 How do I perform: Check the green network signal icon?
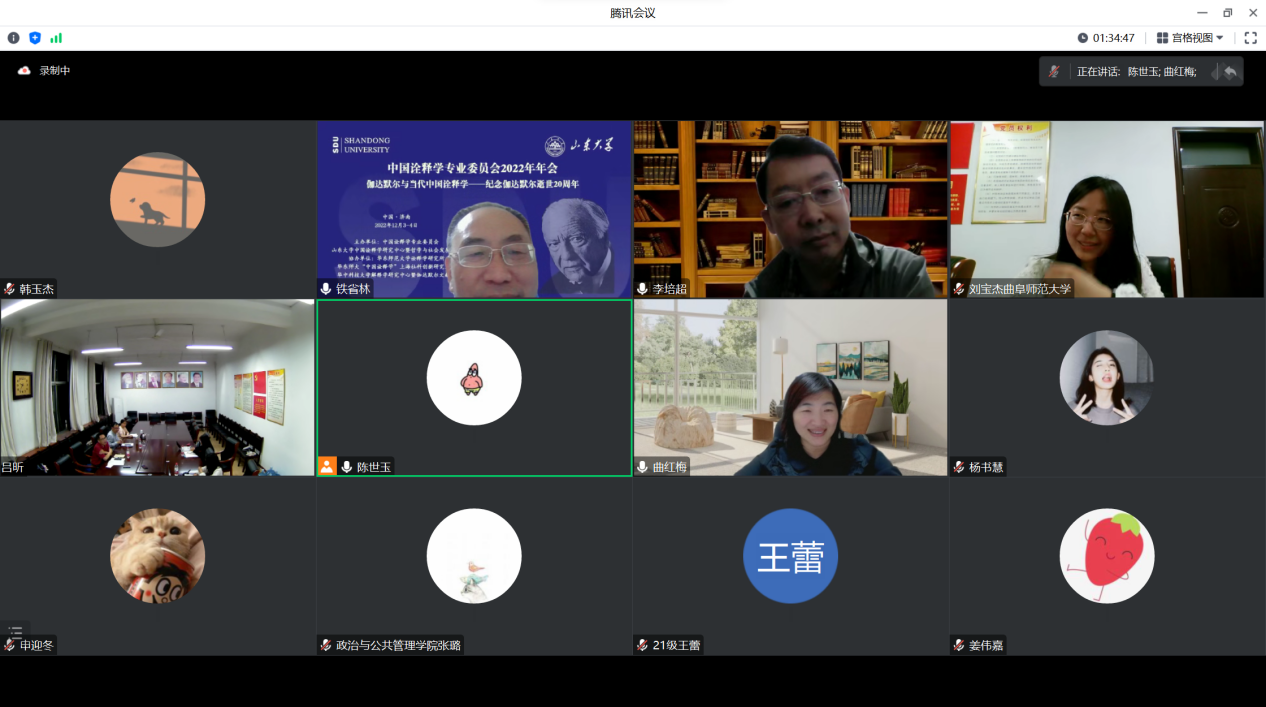[x=56, y=38]
